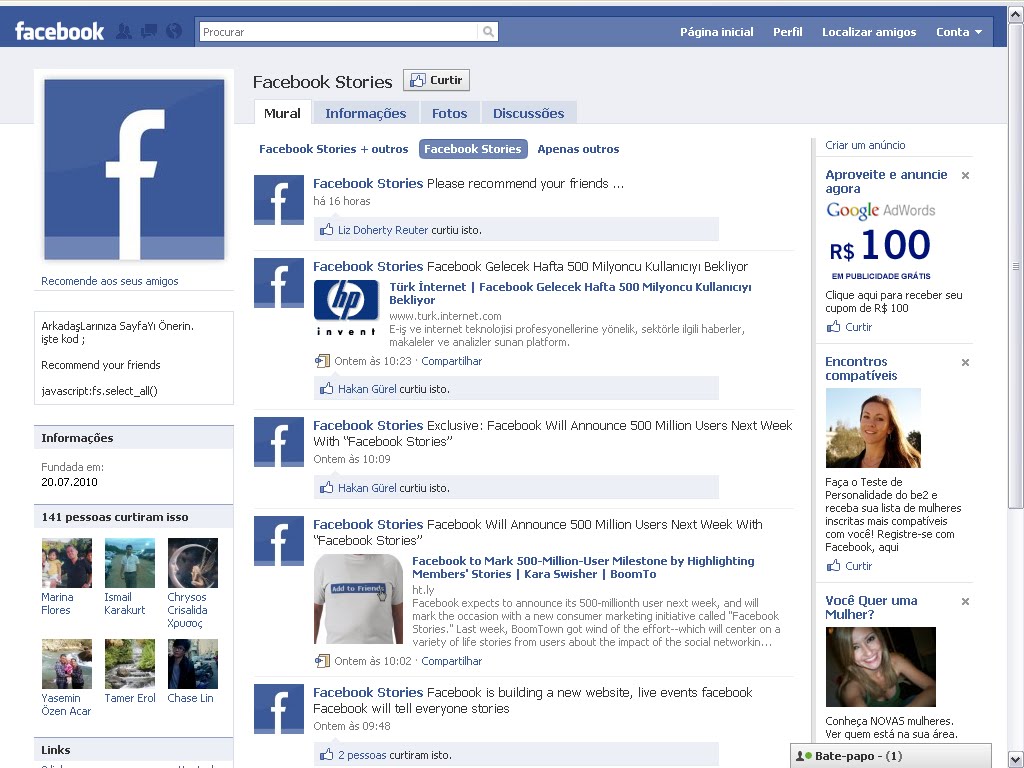Switch to the Discussões tab
This screenshot has height=768, width=1024.
tap(528, 114)
